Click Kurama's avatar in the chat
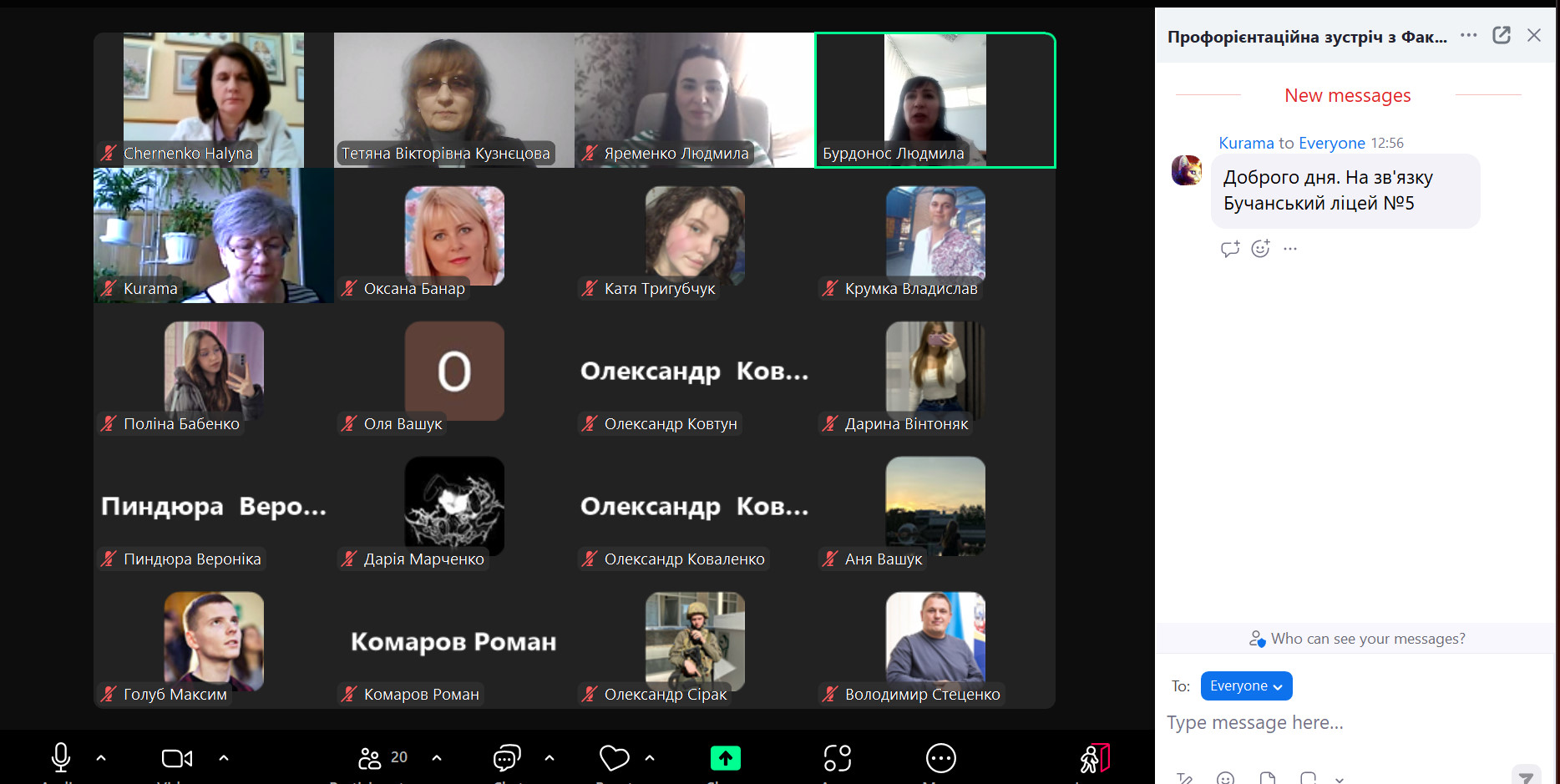 [1187, 170]
